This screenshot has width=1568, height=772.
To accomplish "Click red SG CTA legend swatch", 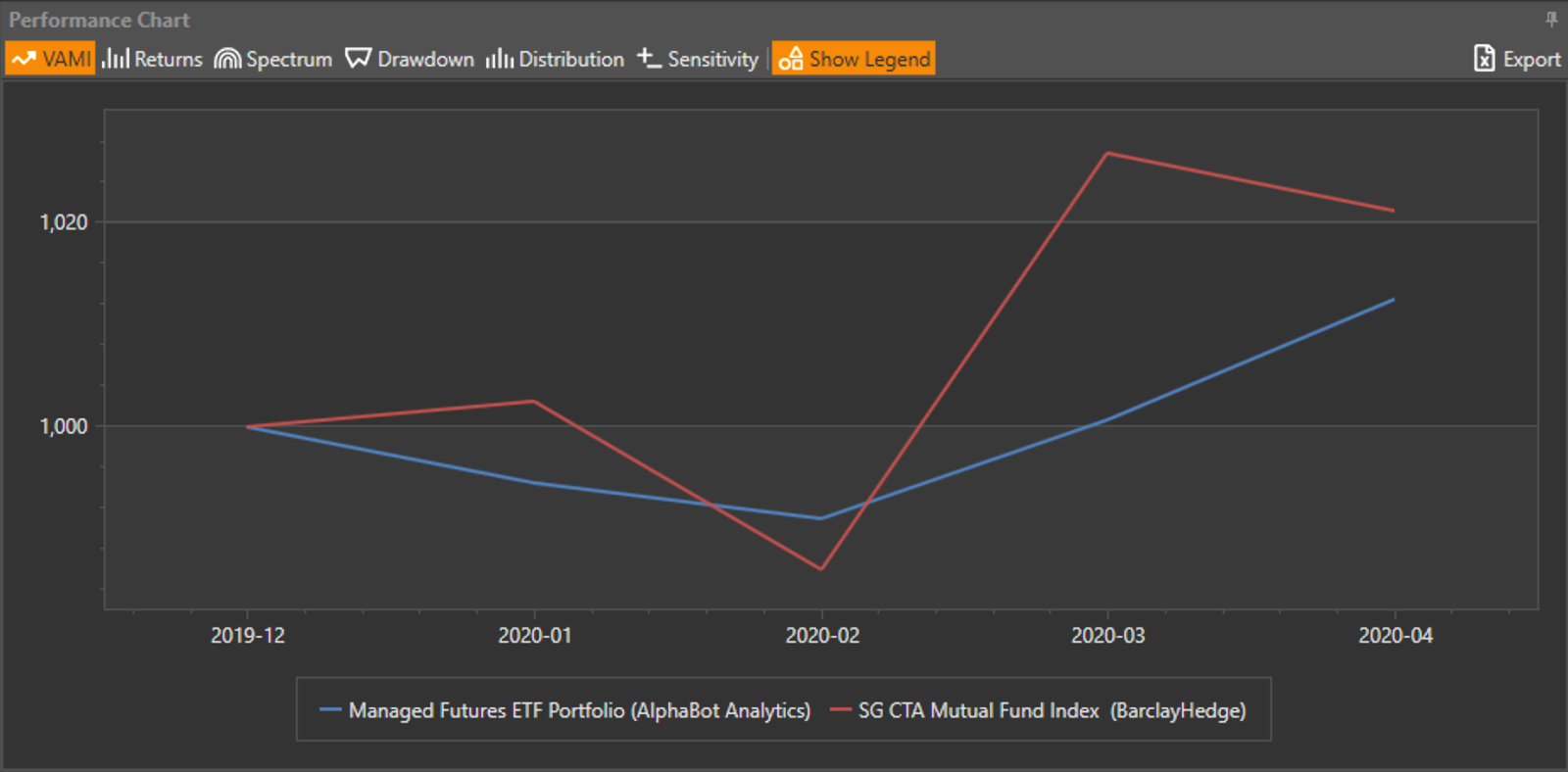I will point(840,710).
